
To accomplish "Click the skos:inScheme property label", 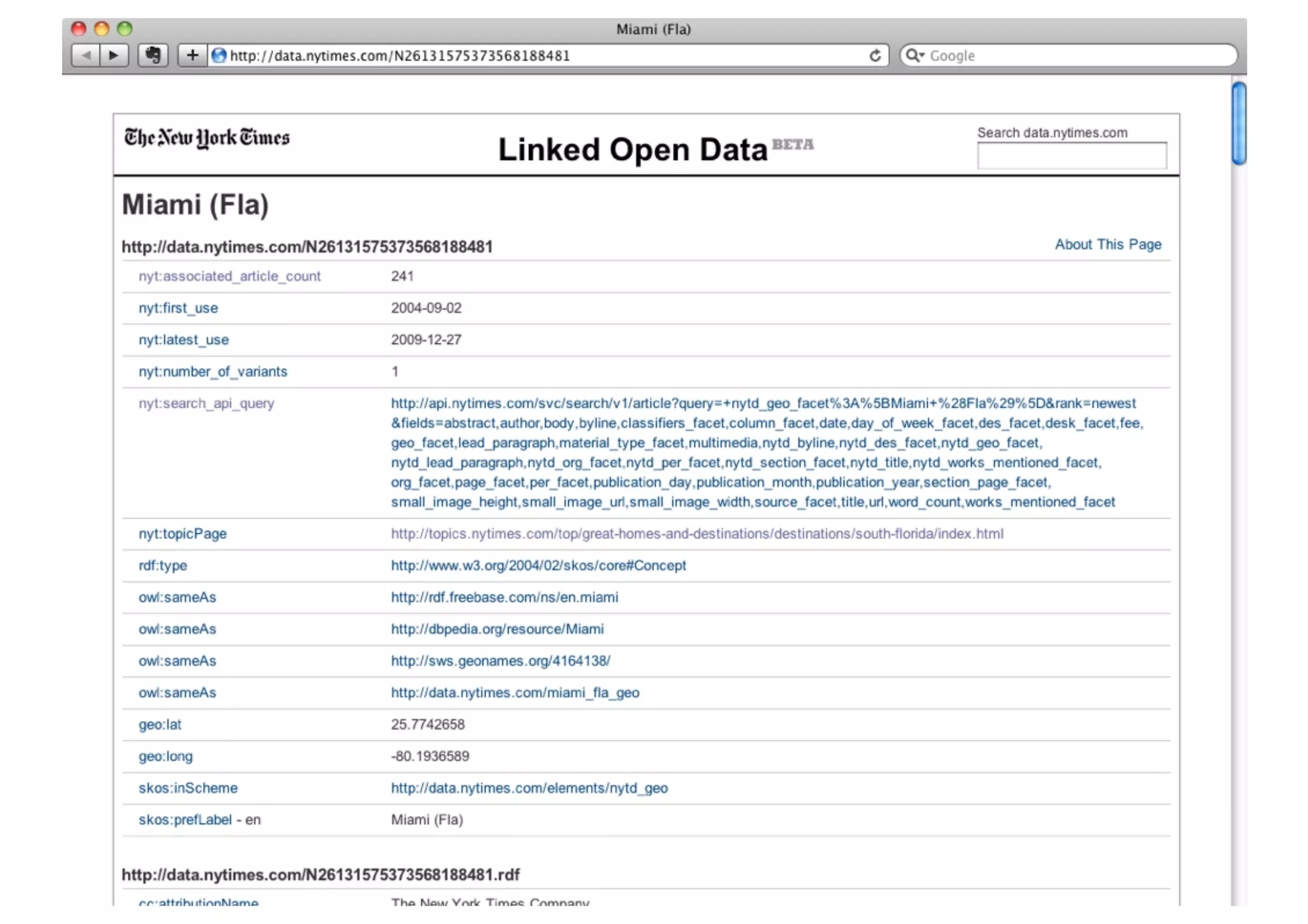I will coord(188,788).
